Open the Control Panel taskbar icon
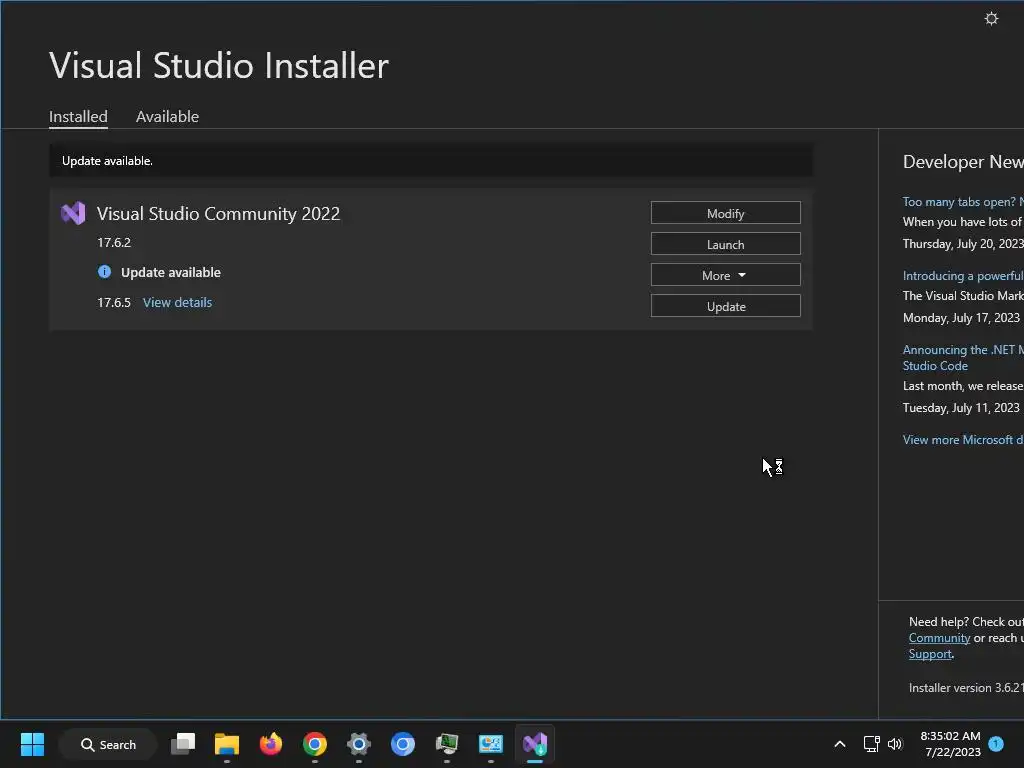This screenshot has height=768, width=1024. point(490,744)
